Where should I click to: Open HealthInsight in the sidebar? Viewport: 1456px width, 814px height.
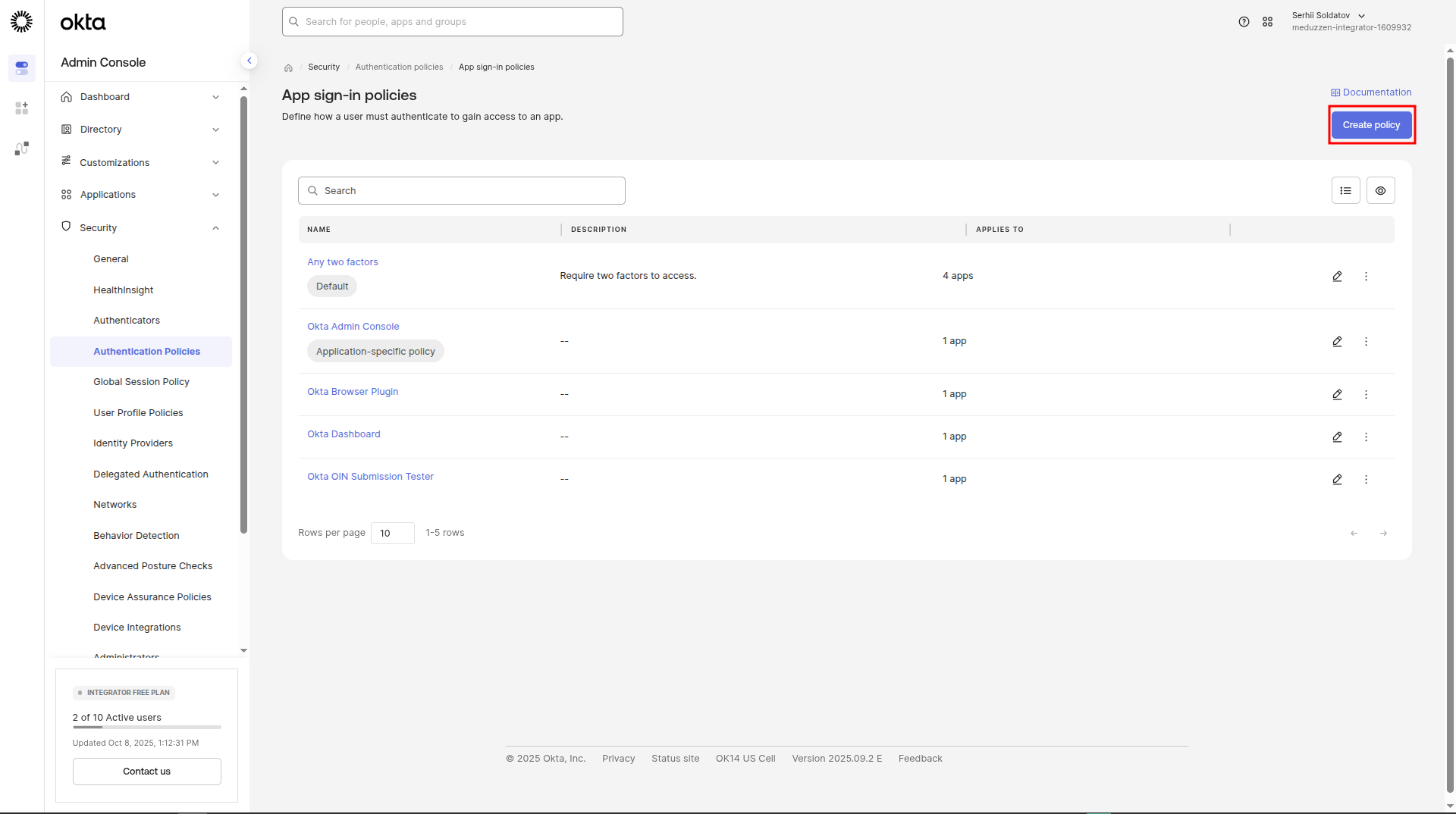[123, 290]
